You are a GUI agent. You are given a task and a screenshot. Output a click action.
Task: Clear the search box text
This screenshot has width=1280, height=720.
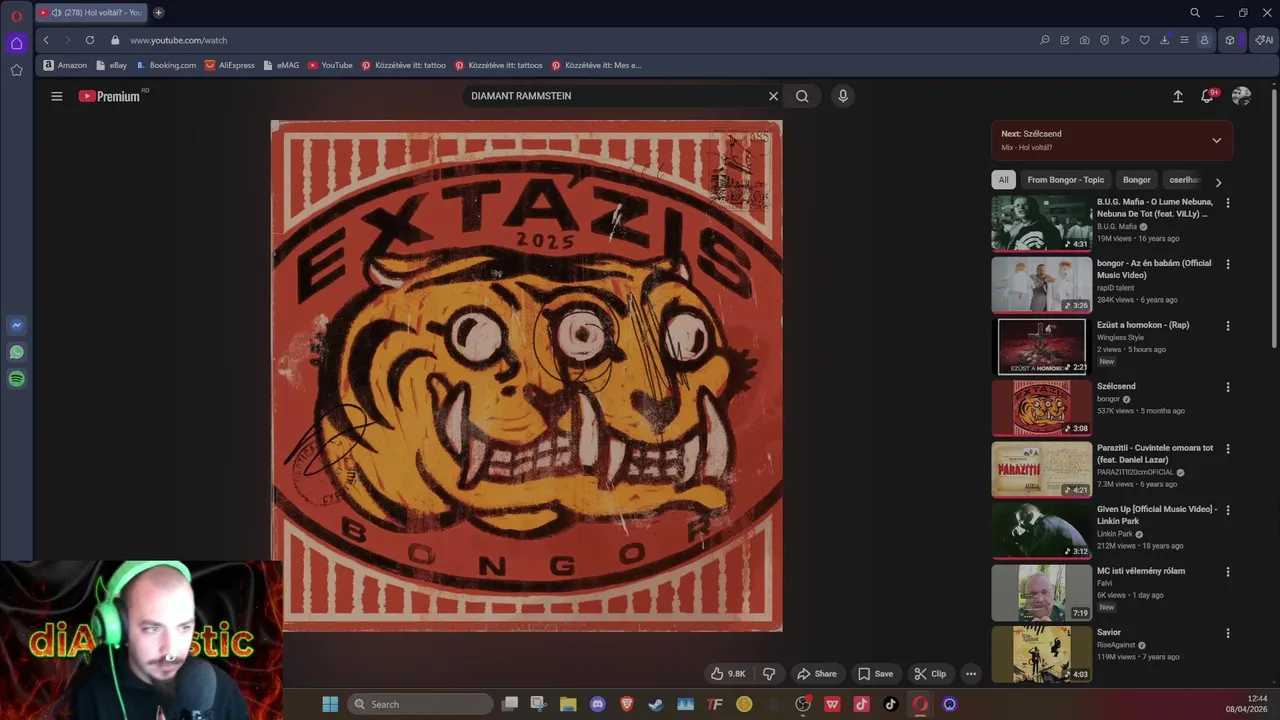point(773,96)
